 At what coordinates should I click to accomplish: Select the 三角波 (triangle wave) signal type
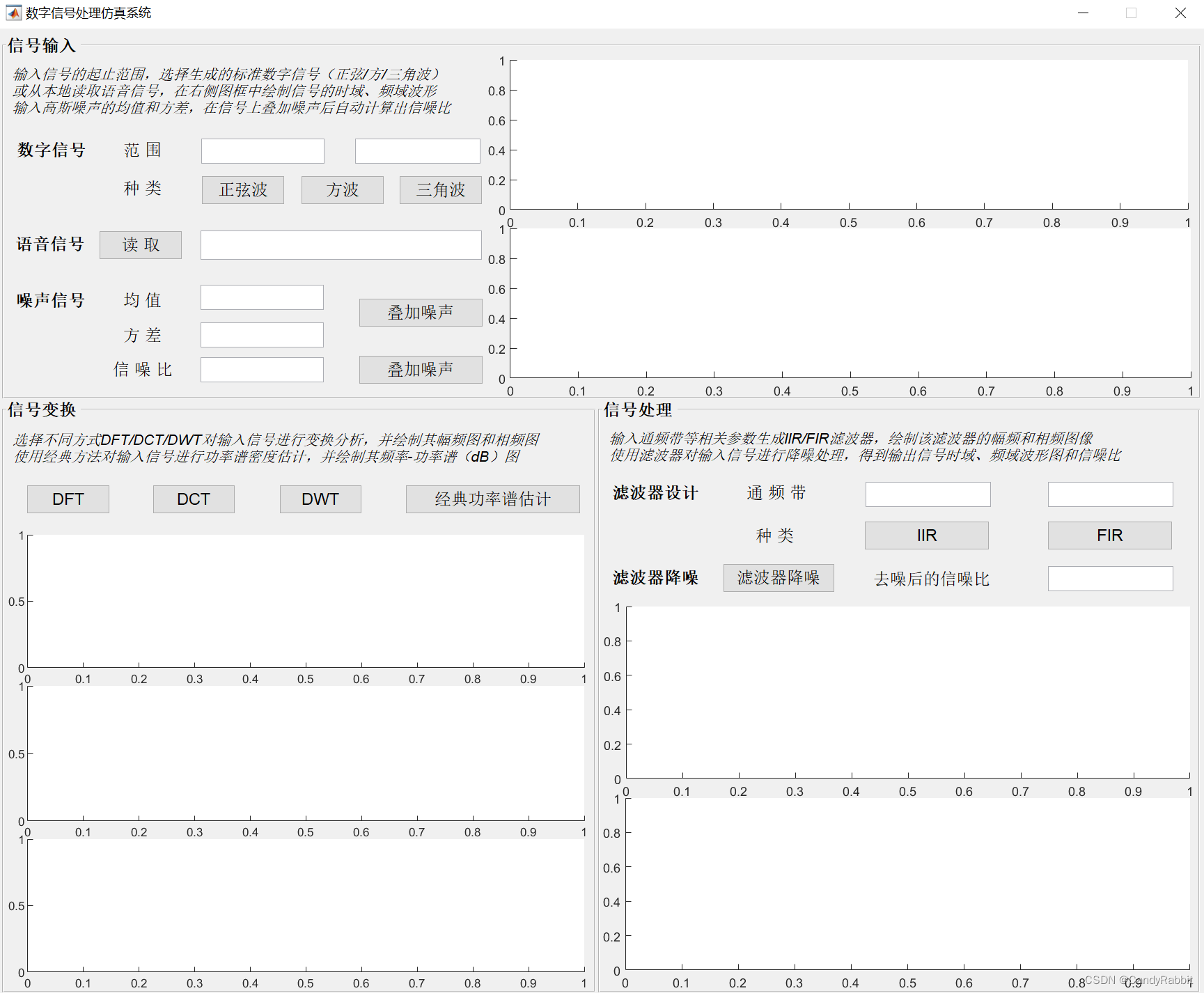point(440,189)
